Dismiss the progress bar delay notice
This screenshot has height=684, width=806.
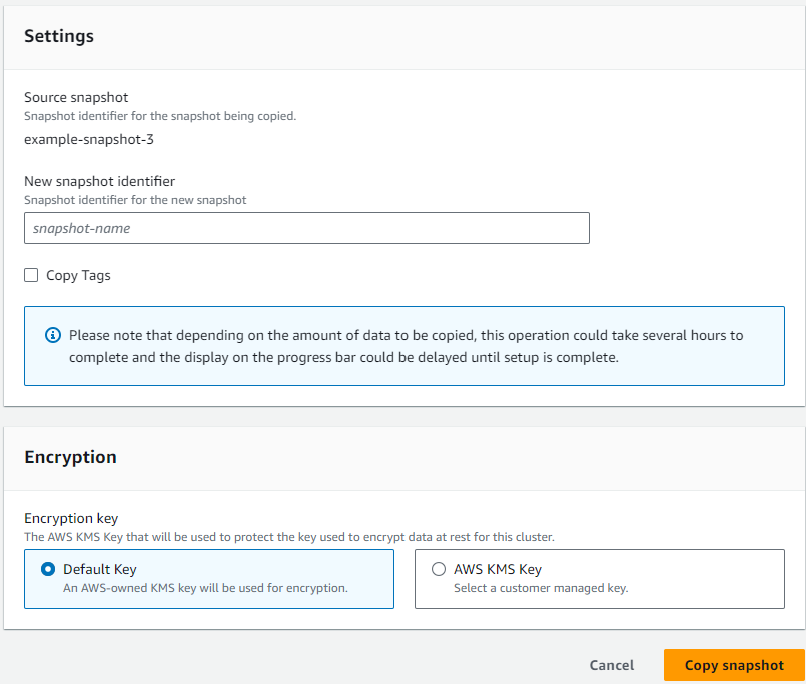400,345
